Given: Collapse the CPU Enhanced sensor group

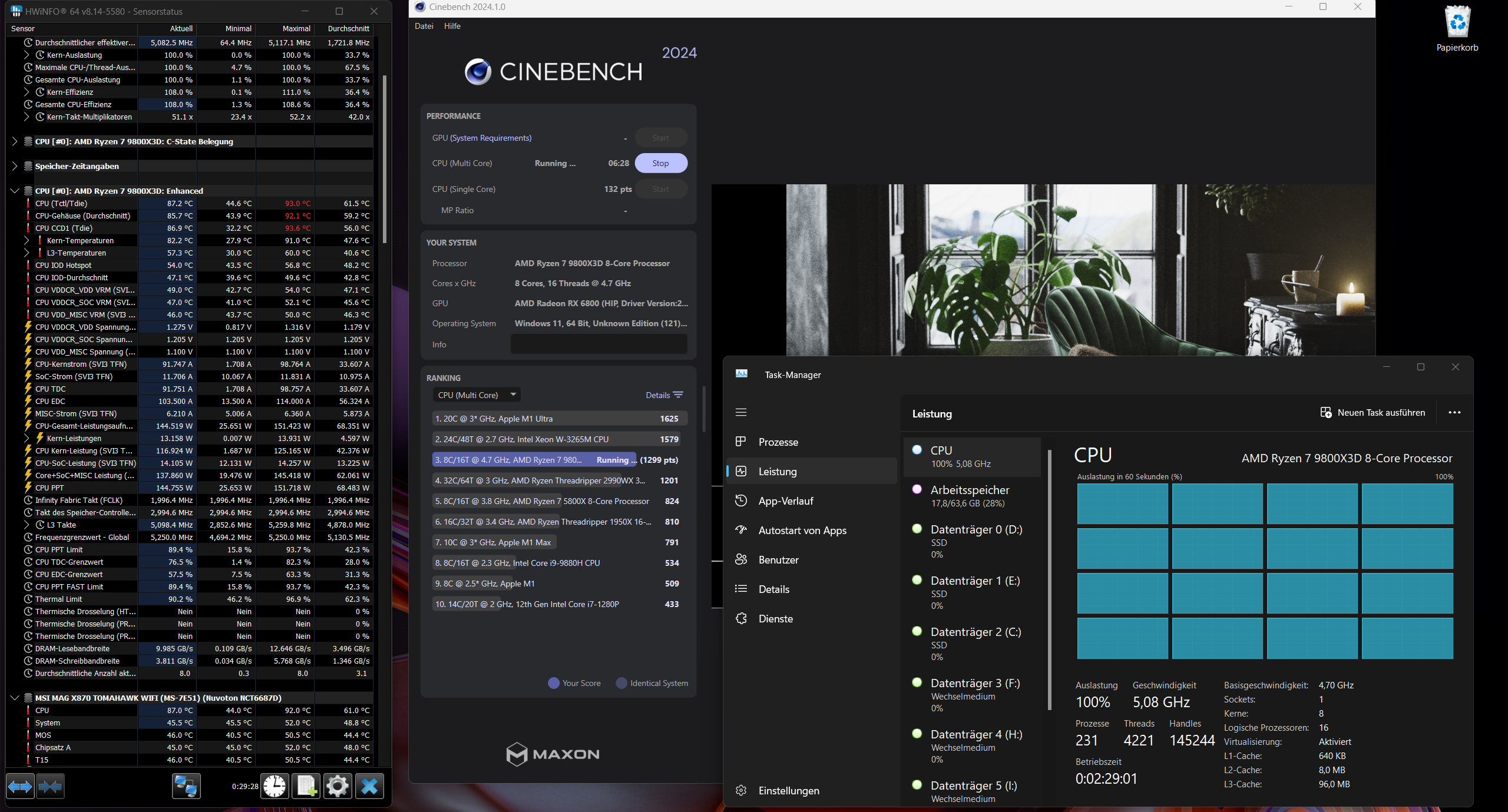Looking at the screenshot, I should pyautogui.click(x=15, y=191).
